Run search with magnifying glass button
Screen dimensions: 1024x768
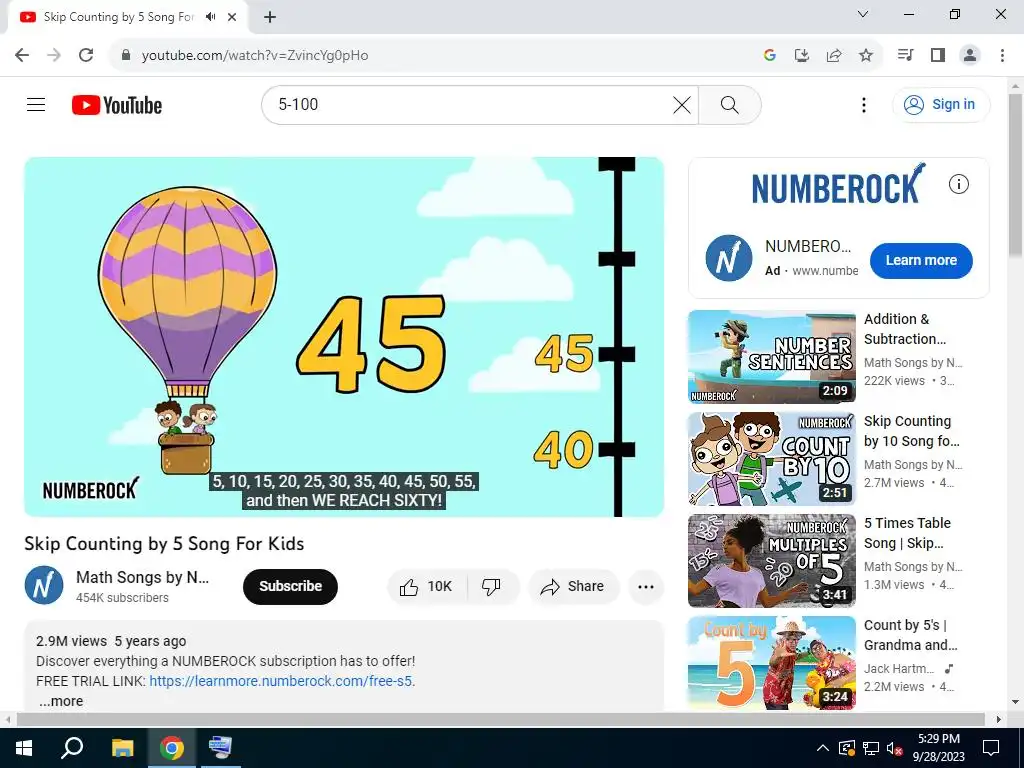pos(729,105)
